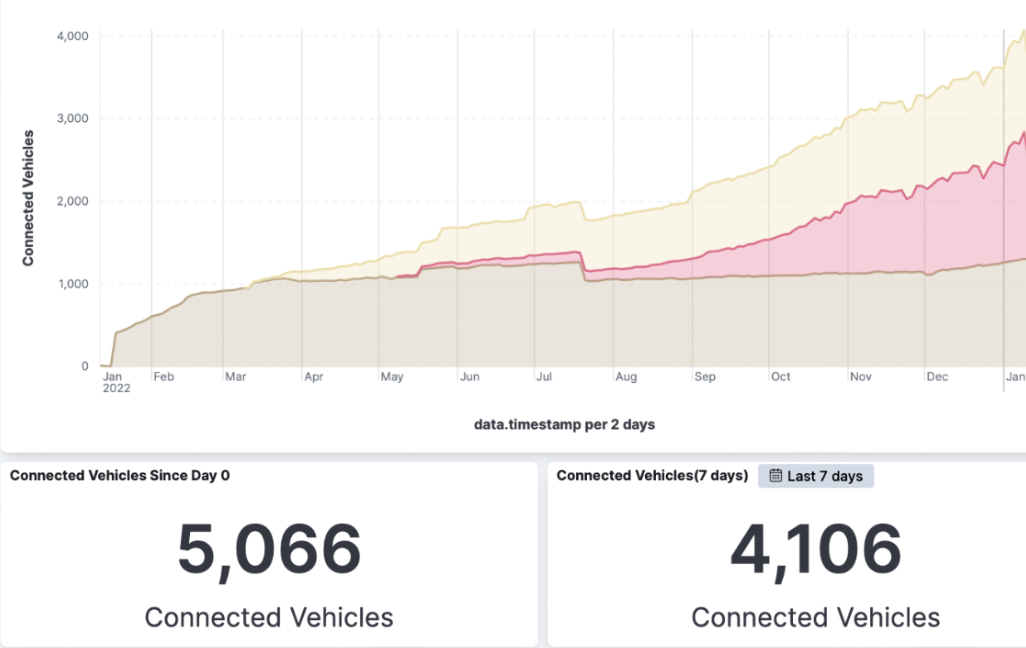This screenshot has width=1026, height=648.
Task: Click the Connected Vehicles caption under 5,066
Action: 268,617
